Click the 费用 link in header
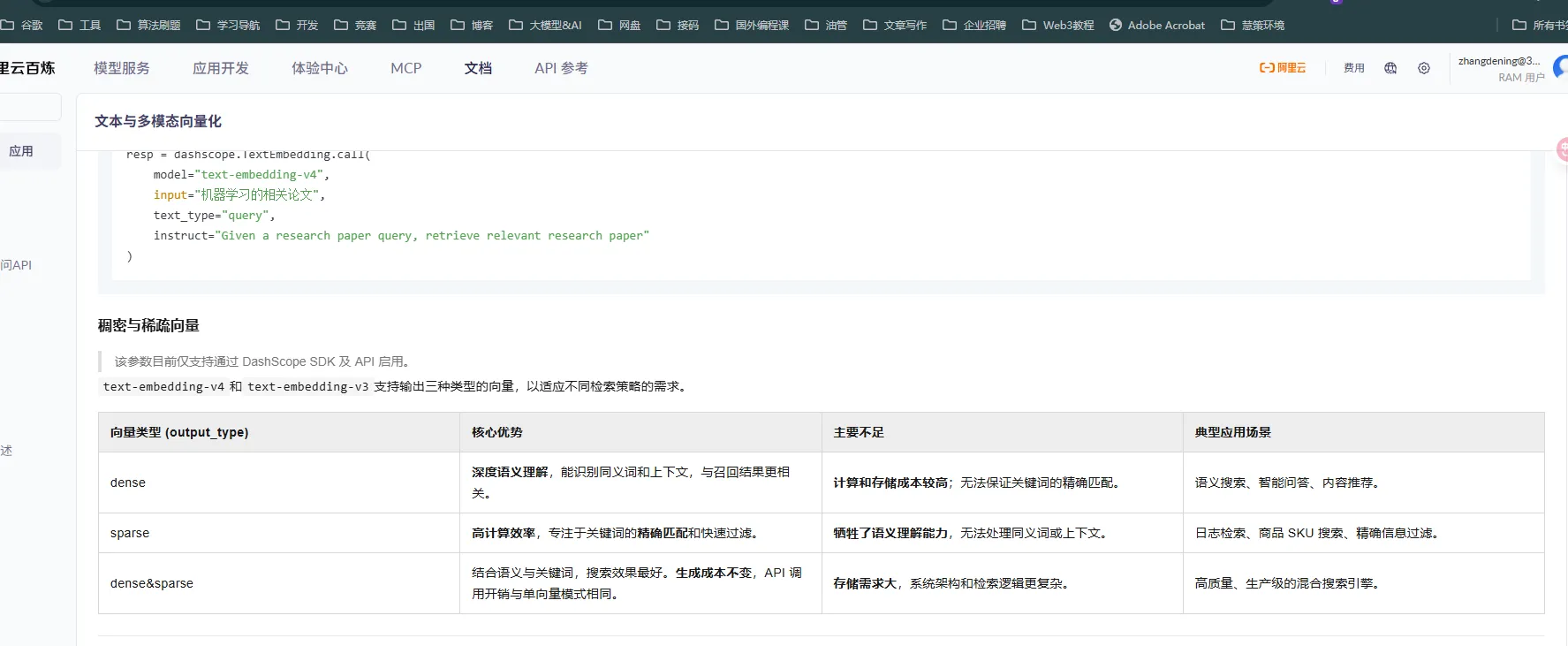This screenshot has height=646, width=1568. coord(1353,68)
